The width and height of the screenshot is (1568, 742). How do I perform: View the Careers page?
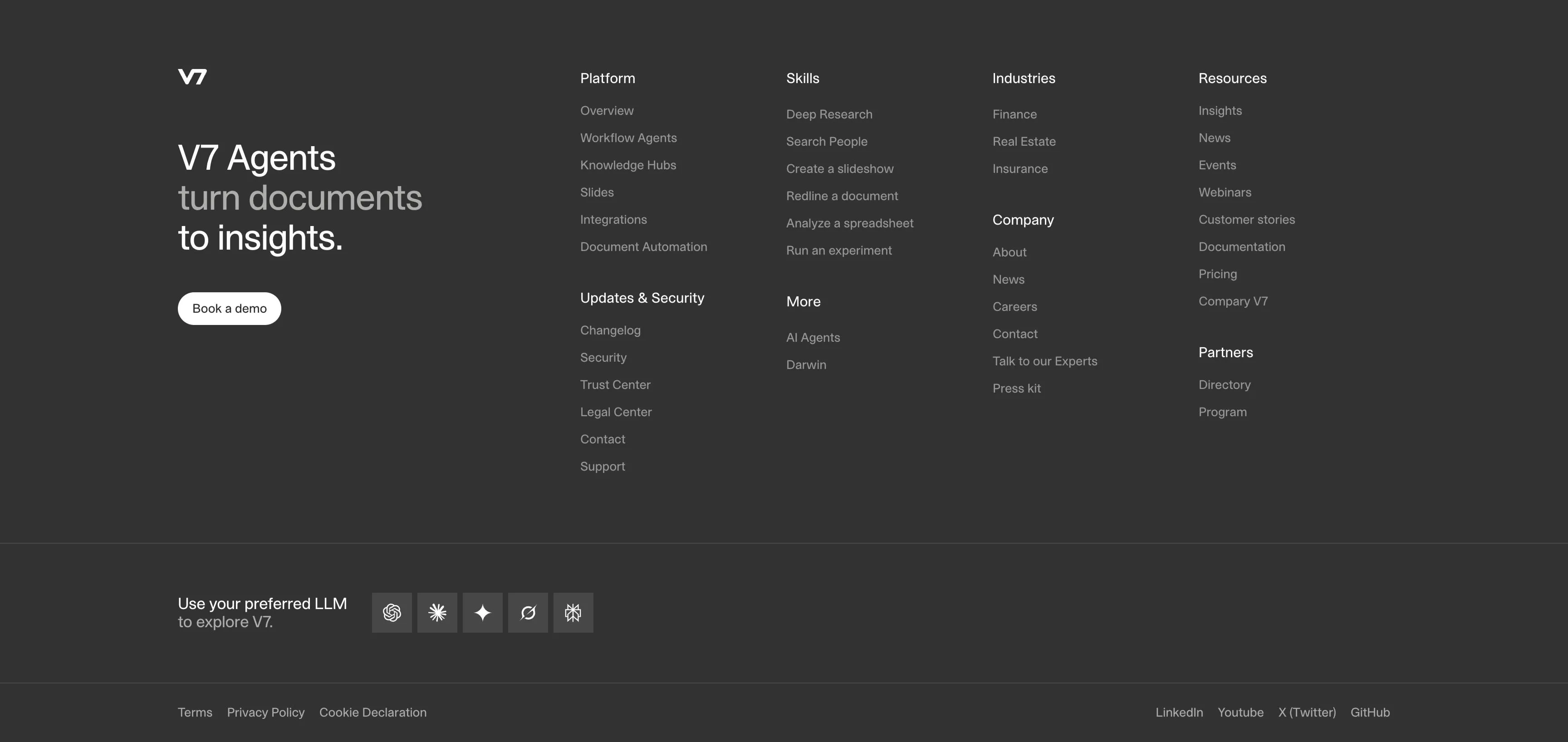point(1014,307)
